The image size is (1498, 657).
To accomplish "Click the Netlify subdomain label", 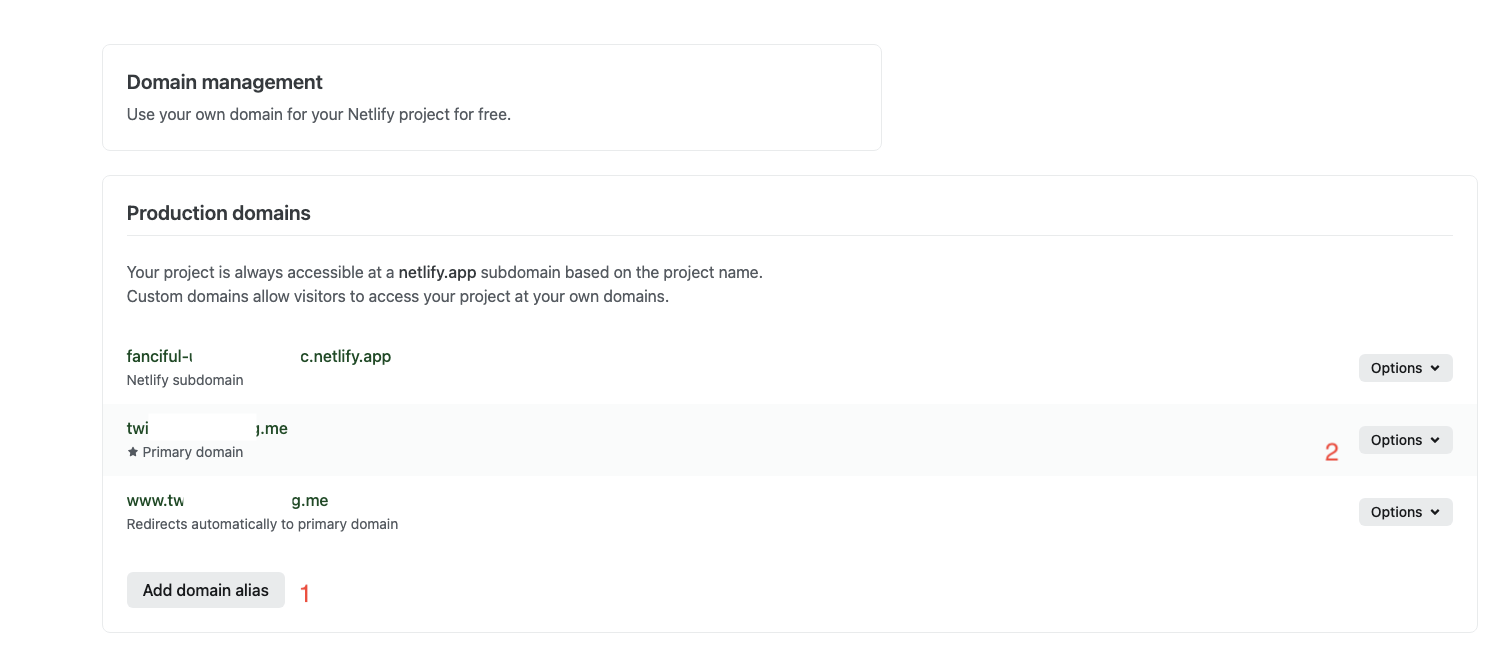I will pos(185,380).
